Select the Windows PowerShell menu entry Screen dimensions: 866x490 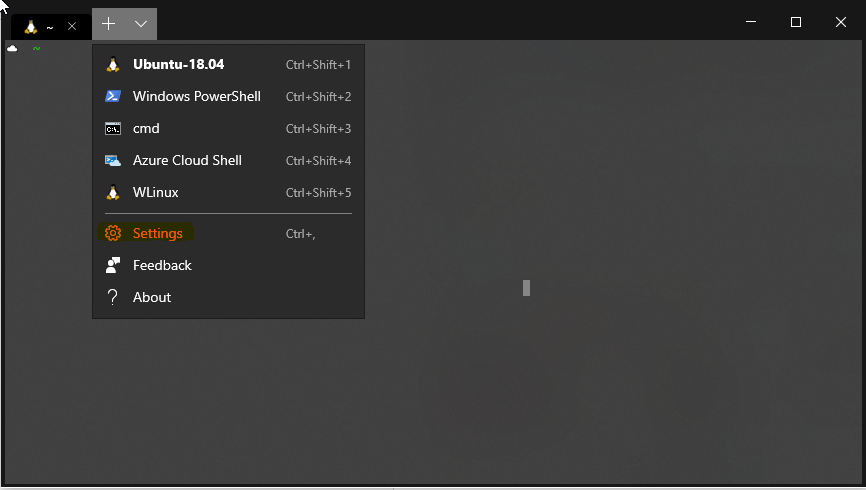[x=228, y=96]
